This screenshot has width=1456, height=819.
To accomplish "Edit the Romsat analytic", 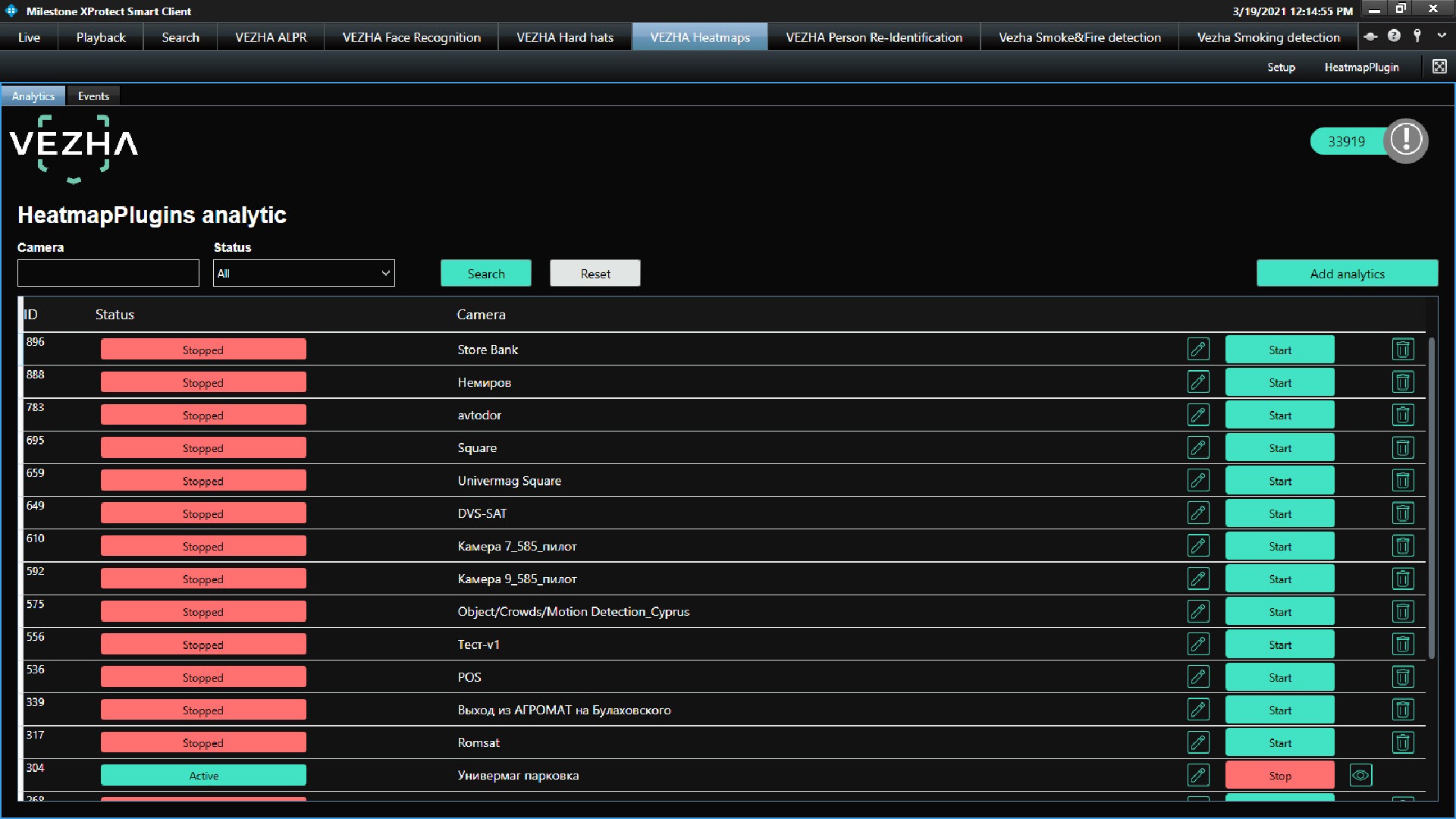I will point(1198,742).
